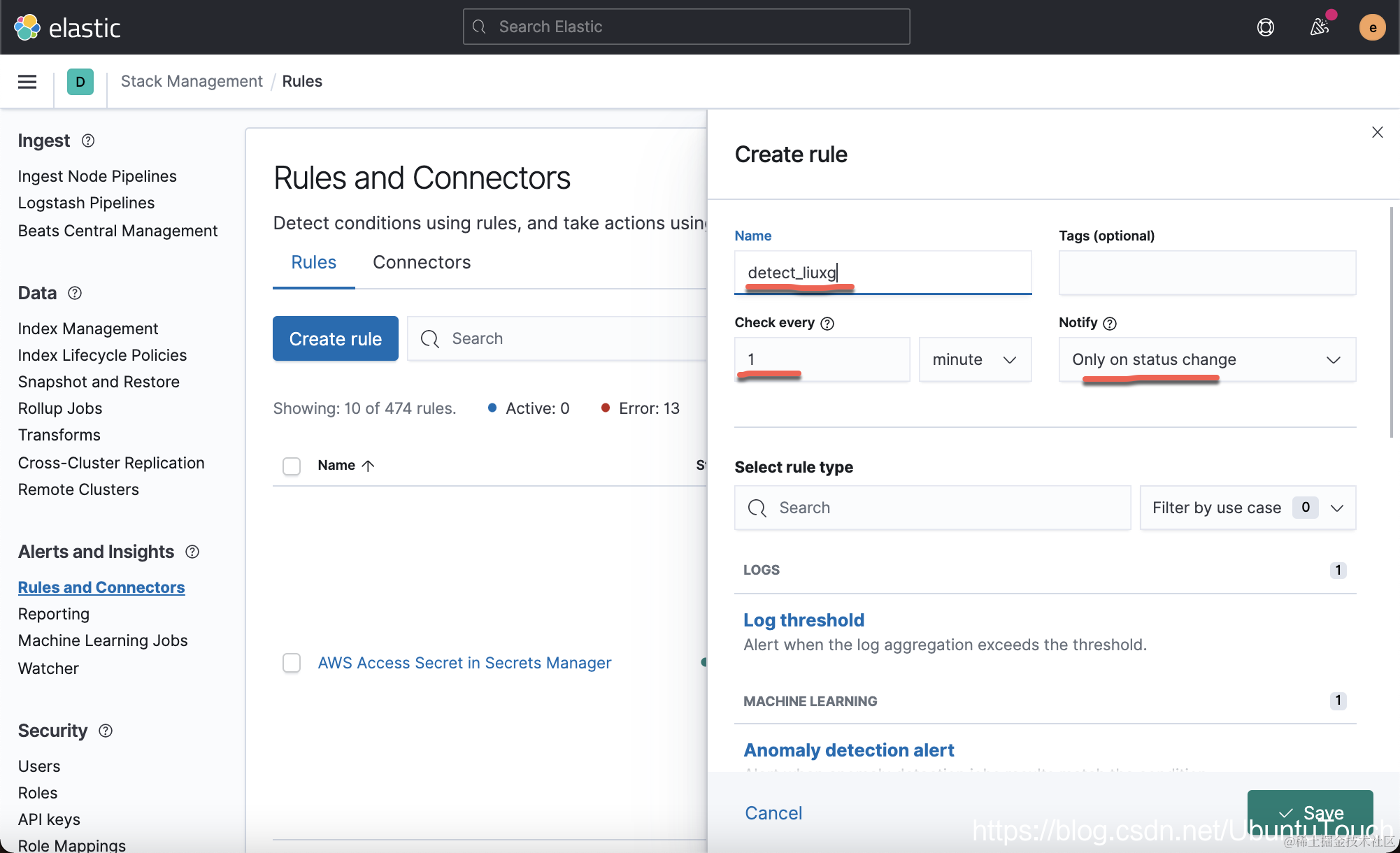Select the Log threshold rule type
The width and height of the screenshot is (1400, 853).
tap(803, 620)
